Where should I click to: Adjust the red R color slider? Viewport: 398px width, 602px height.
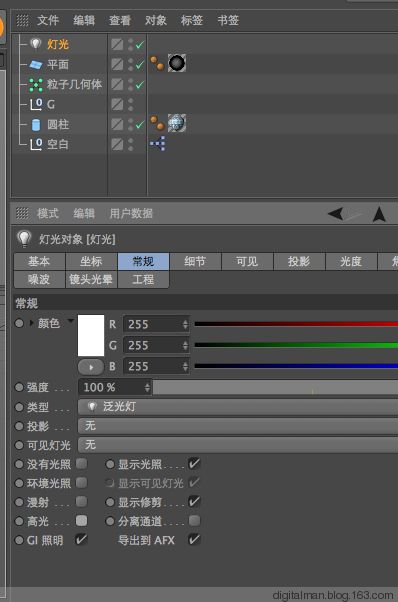pyautogui.click(x=296, y=324)
